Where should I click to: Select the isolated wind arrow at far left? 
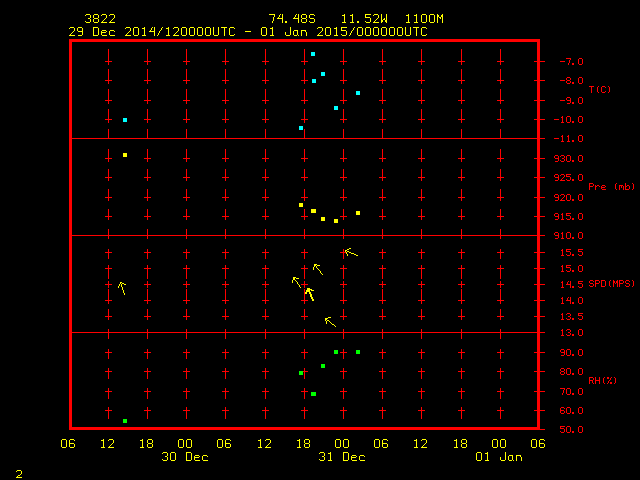(x=122, y=288)
